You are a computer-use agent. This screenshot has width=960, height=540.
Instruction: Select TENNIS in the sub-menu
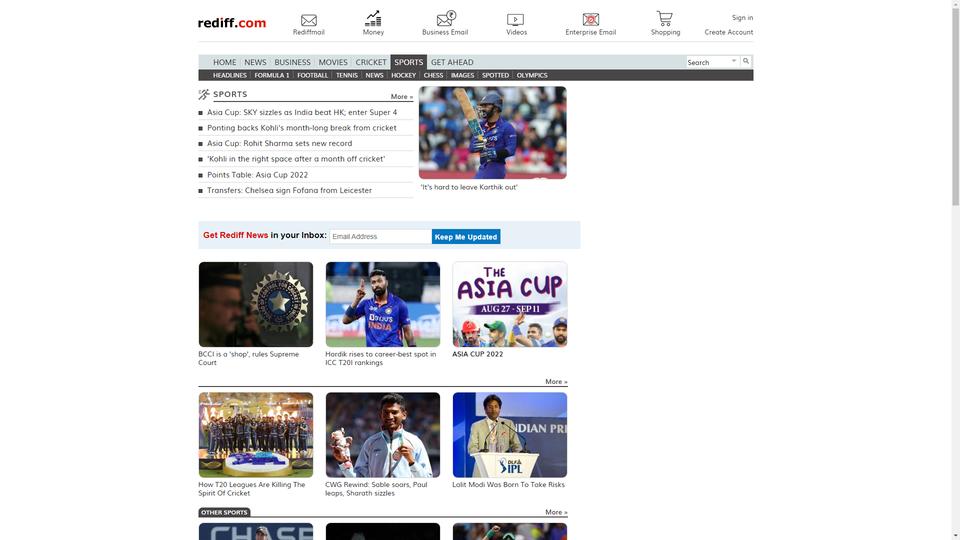pyautogui.click(x=347, y=75)
